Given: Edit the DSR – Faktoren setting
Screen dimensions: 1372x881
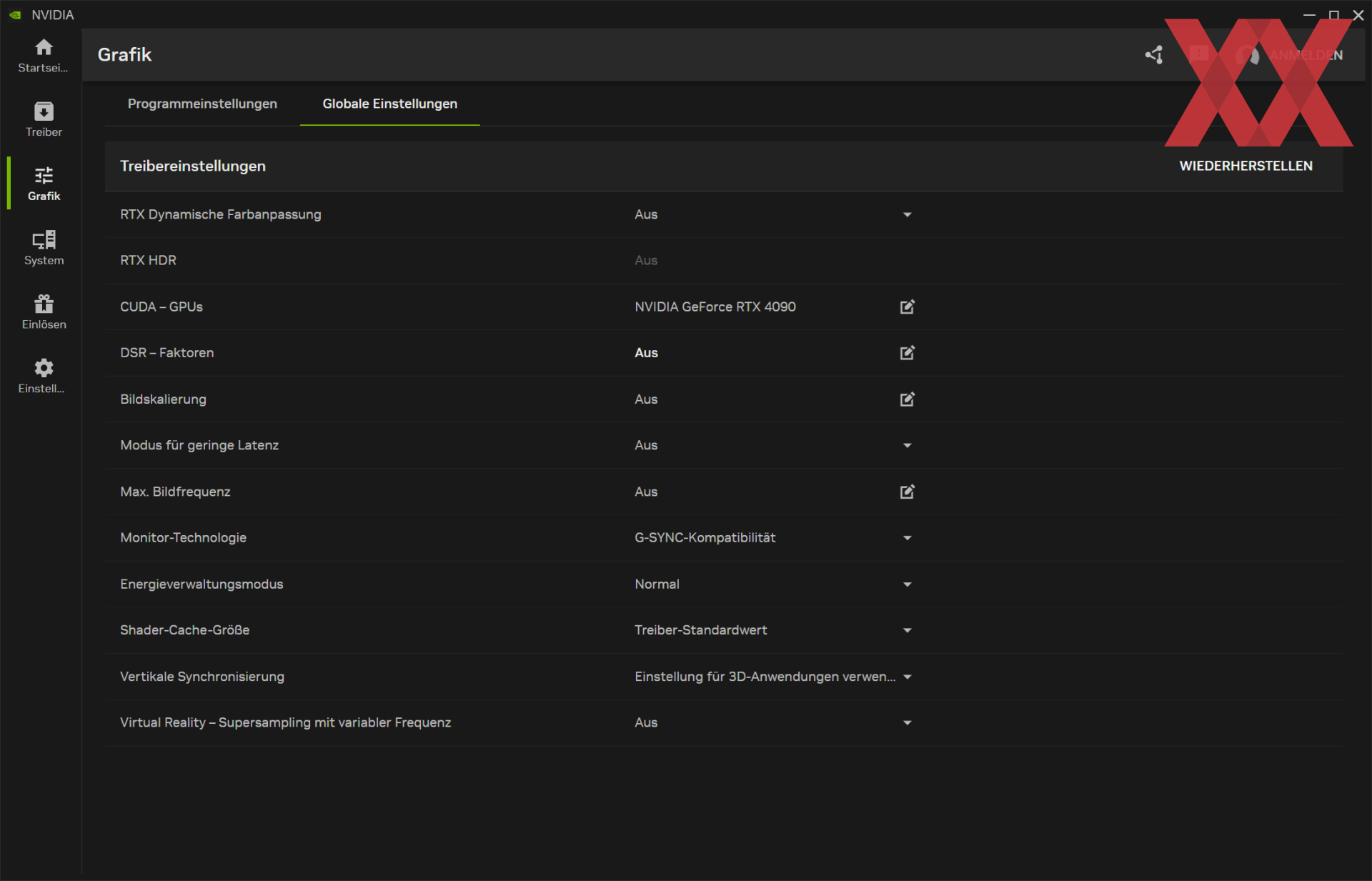Looking at the screenshot, I should tap(907, 353).
